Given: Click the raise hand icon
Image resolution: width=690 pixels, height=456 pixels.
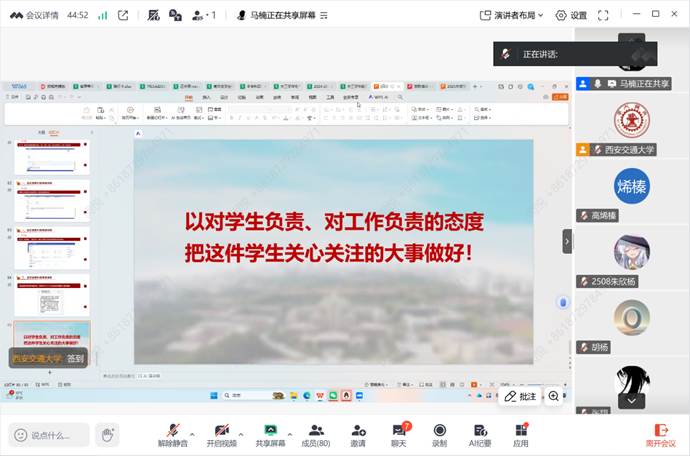Looking at the screenshot, I should [x=107, y=435].
